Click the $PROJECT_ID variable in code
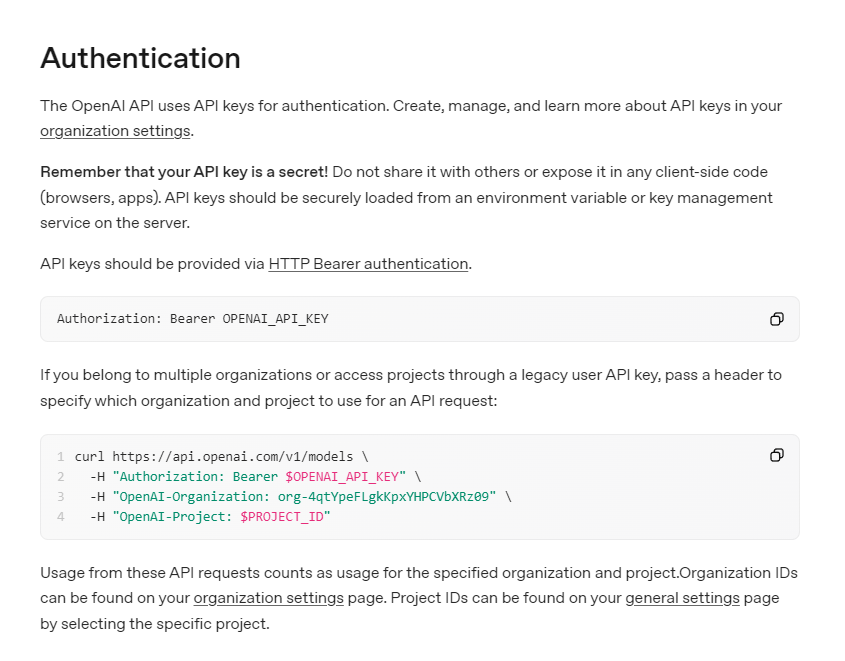The height and width of the screenshot is (661, 845). (x=282, y=517)
